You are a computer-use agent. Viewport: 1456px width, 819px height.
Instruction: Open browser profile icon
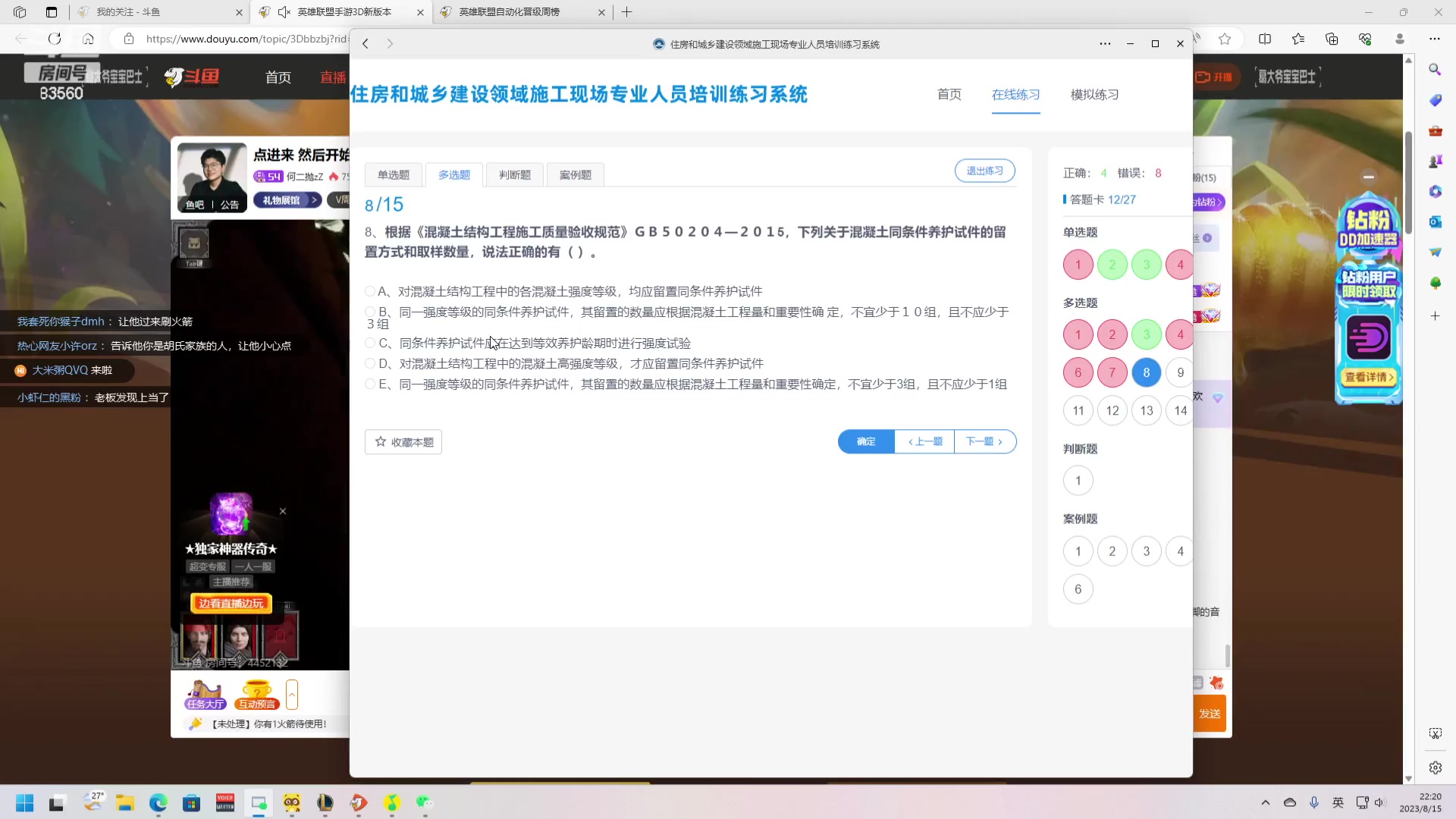click(1399, 39)
